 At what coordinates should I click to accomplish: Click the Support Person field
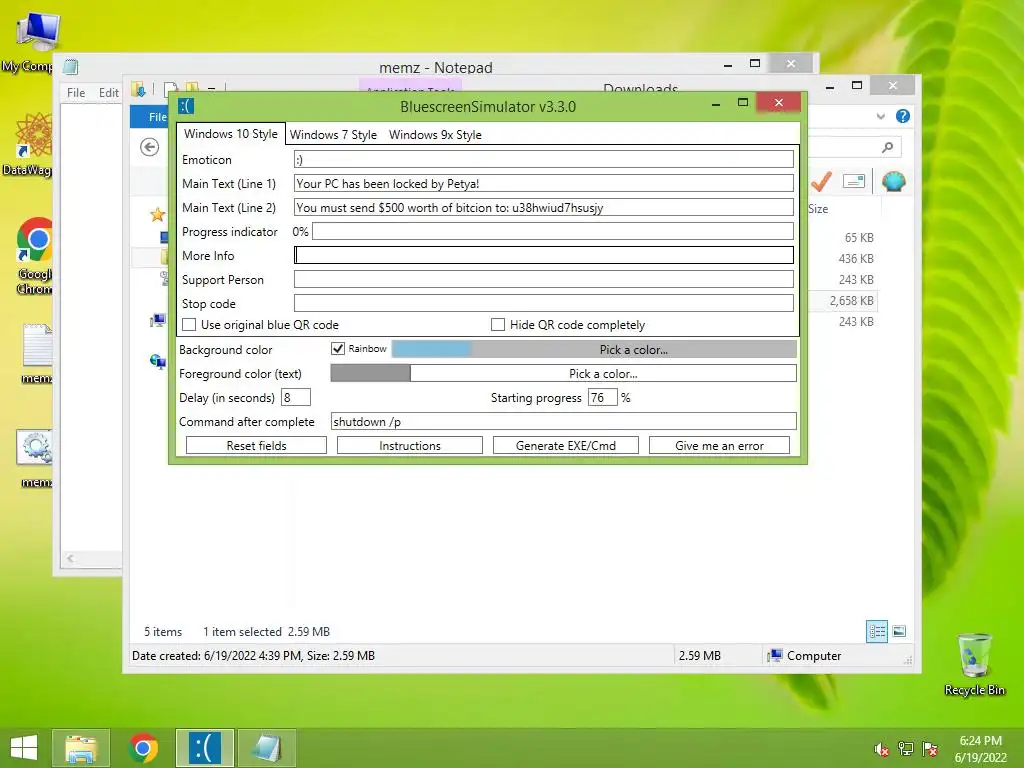coord(543,280)
